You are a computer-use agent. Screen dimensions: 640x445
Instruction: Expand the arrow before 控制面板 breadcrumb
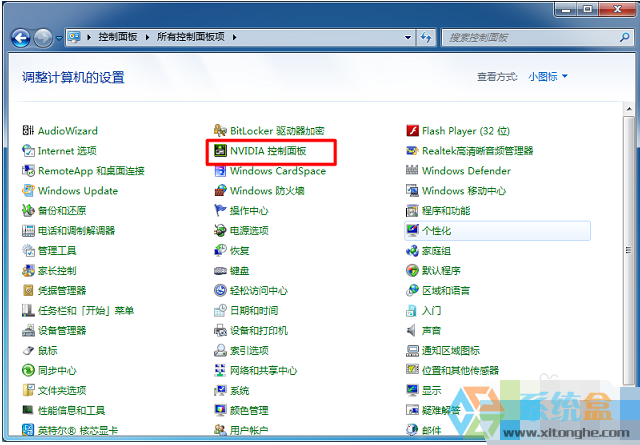[x=89, y=37]
